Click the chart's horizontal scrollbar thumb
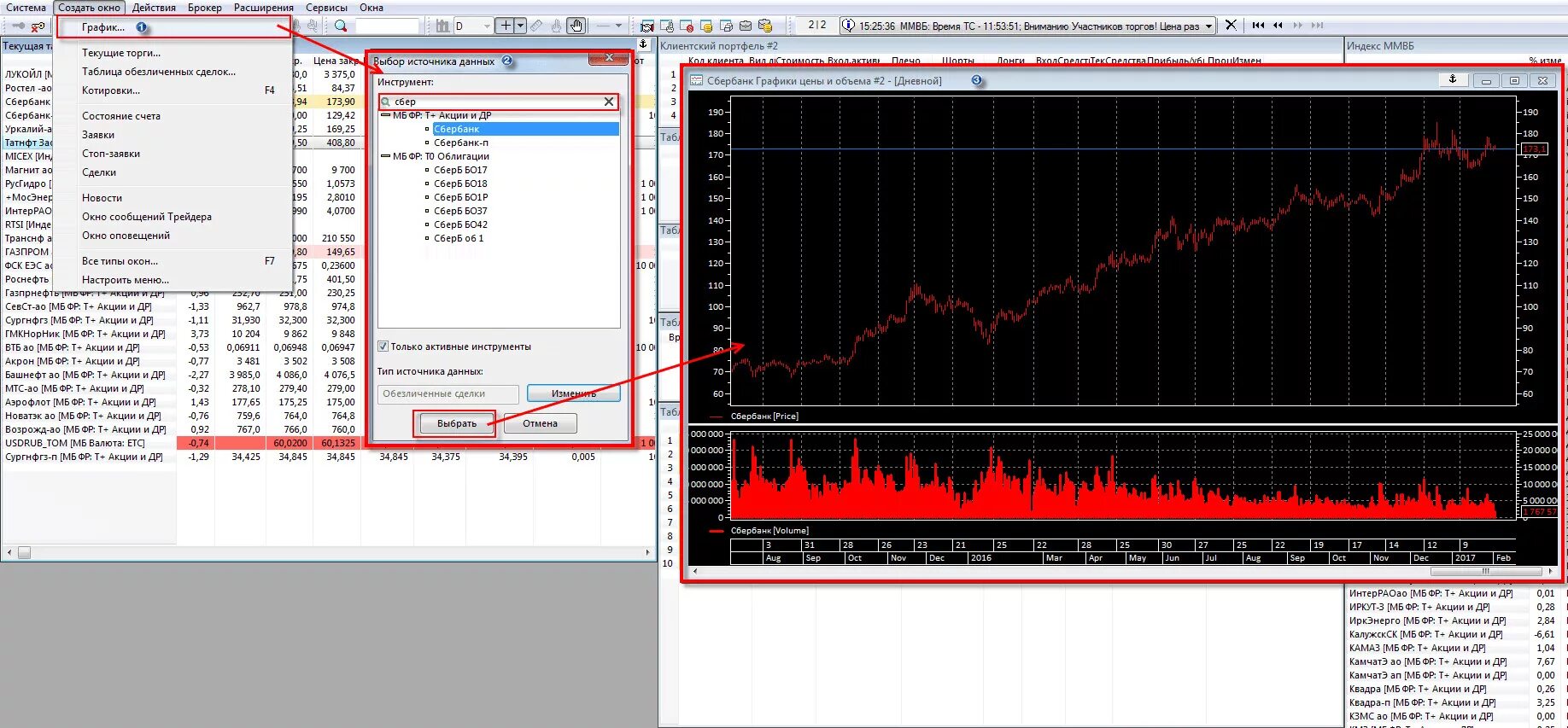This screenshot has height=728, width=1568. pyautogui.click(x=1486, y=571)
